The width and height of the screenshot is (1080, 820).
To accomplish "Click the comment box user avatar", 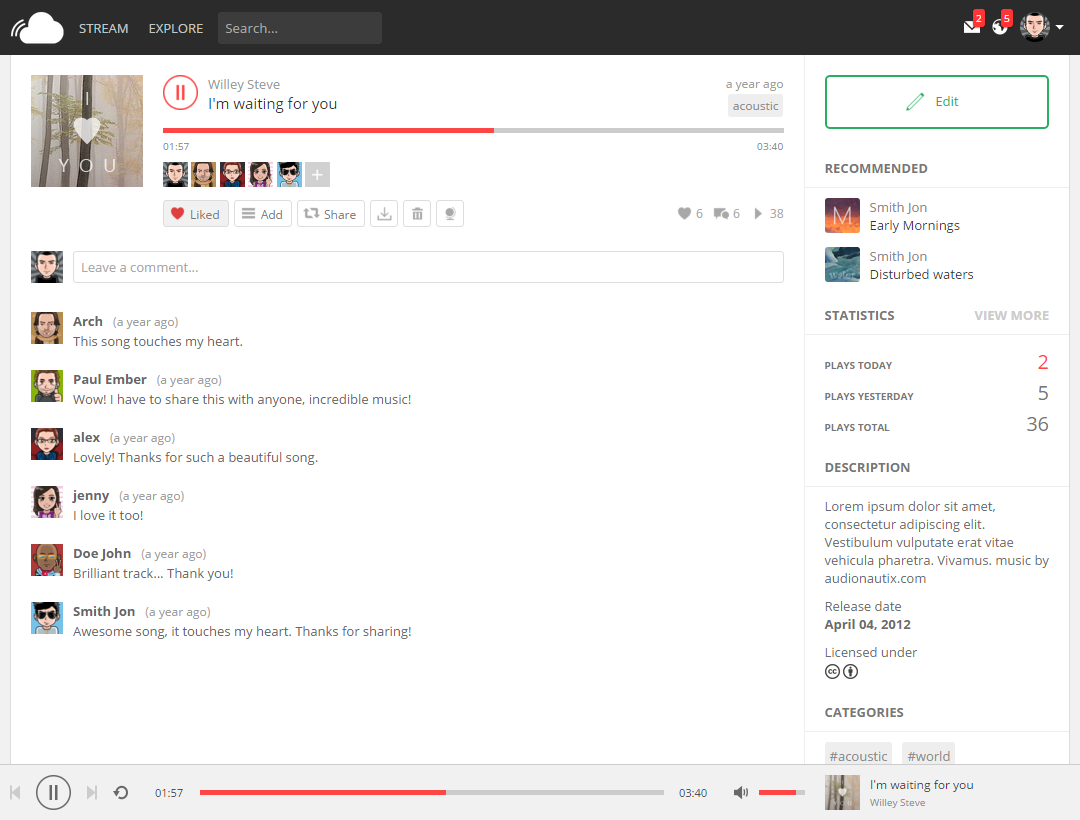I will [47, 267].
